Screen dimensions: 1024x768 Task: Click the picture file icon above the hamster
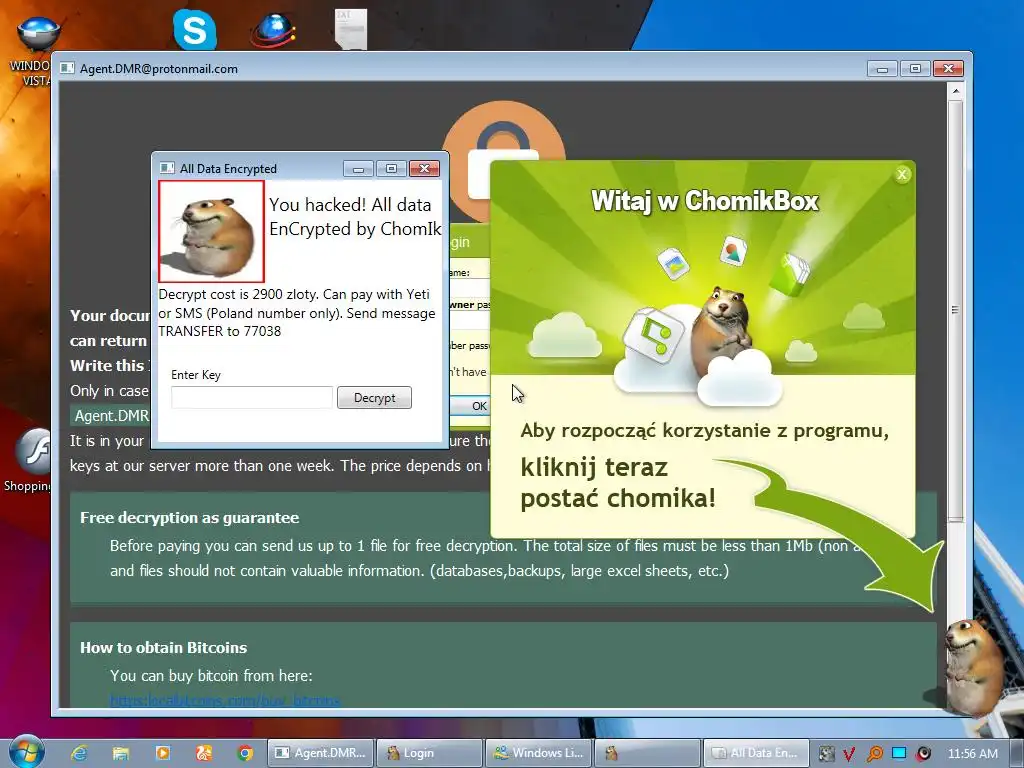click(x=733, y=251)
